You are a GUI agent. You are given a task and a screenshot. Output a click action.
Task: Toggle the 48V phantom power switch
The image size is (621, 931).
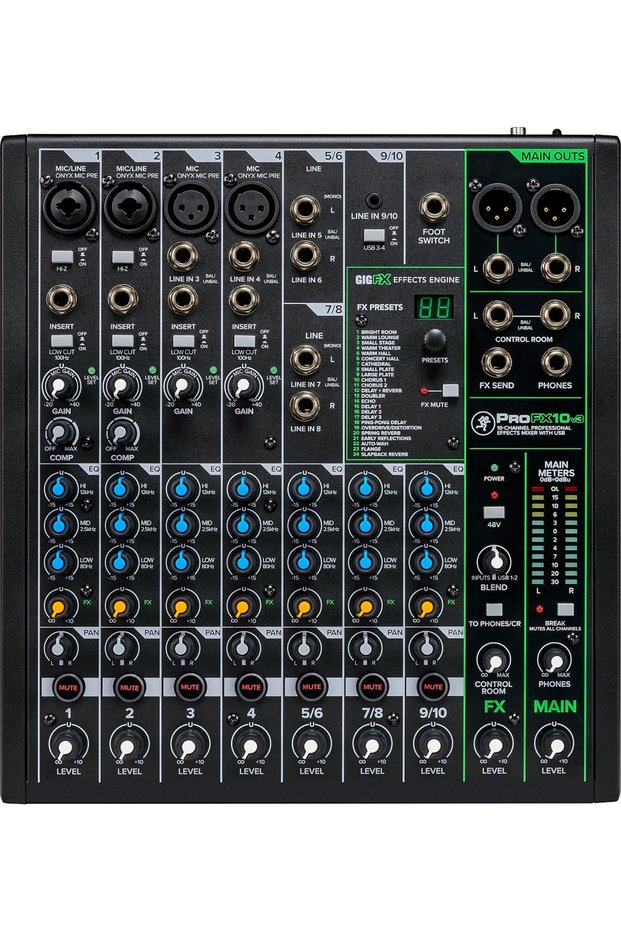[494, 512]
